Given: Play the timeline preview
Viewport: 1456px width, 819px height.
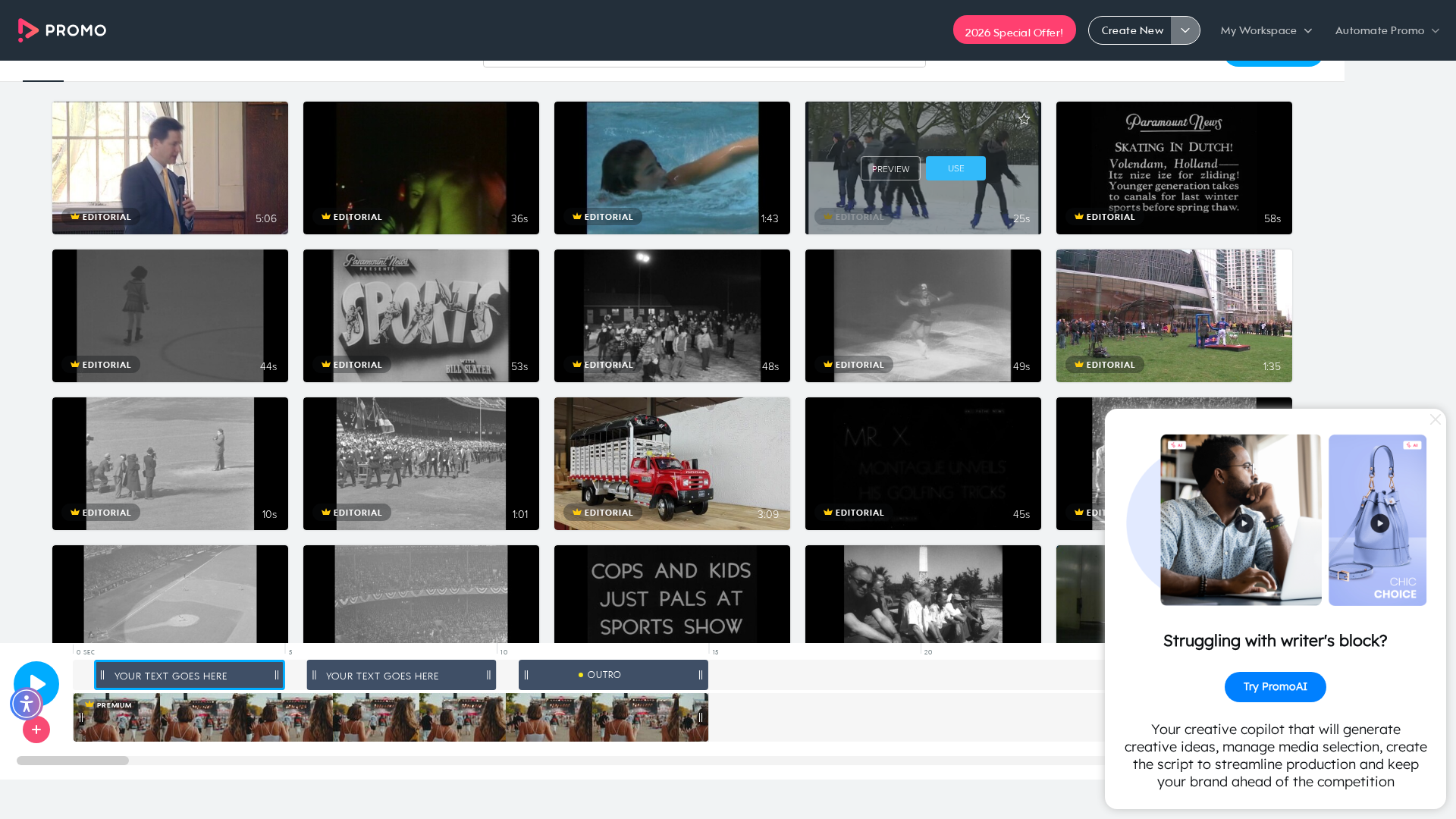Looking at the screenshot, I should tap(36, 684).
